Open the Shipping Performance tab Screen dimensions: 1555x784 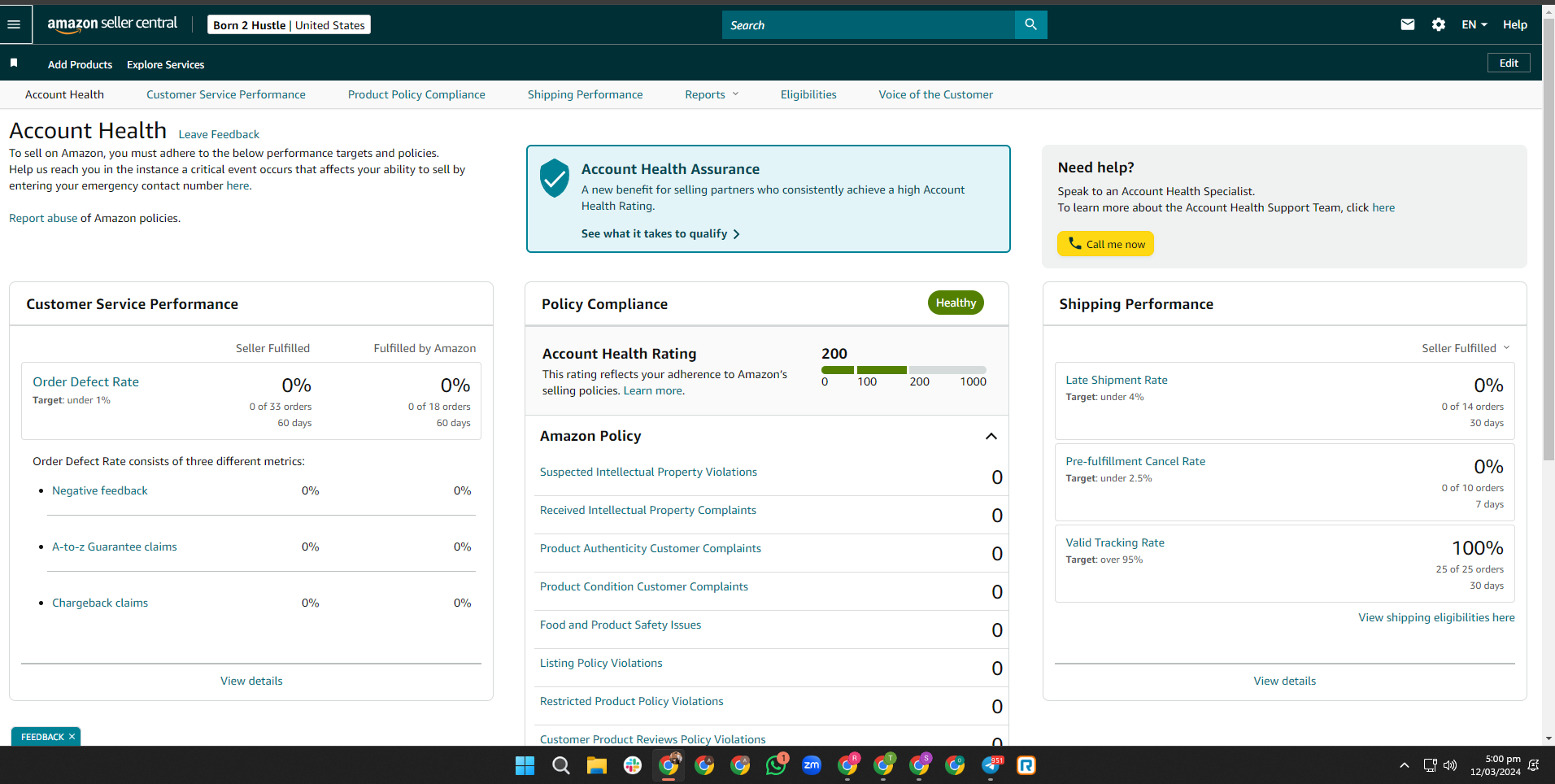585,94
